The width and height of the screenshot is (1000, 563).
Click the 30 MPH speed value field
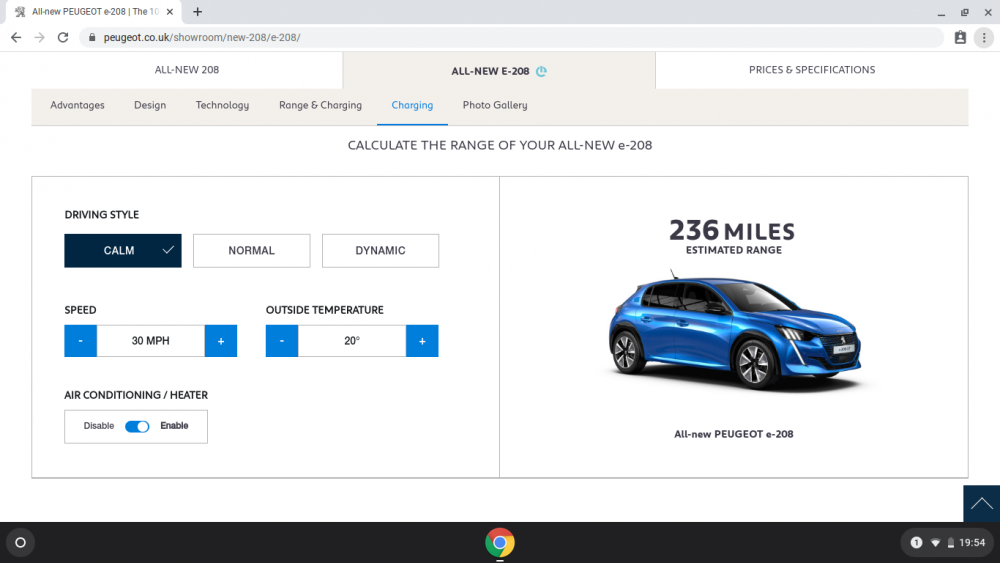(x=151, y=341)
